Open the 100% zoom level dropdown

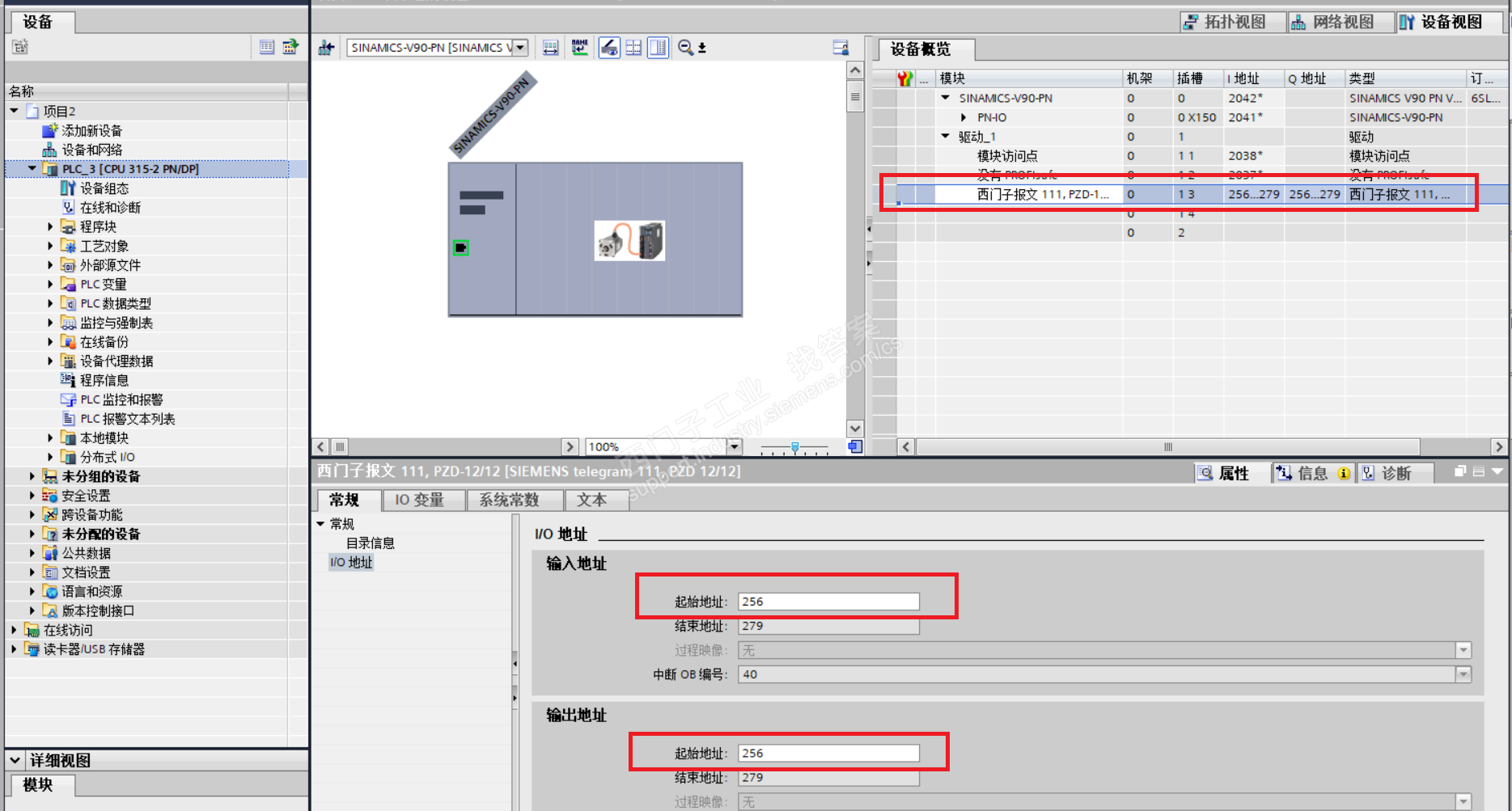click(735, 446)
